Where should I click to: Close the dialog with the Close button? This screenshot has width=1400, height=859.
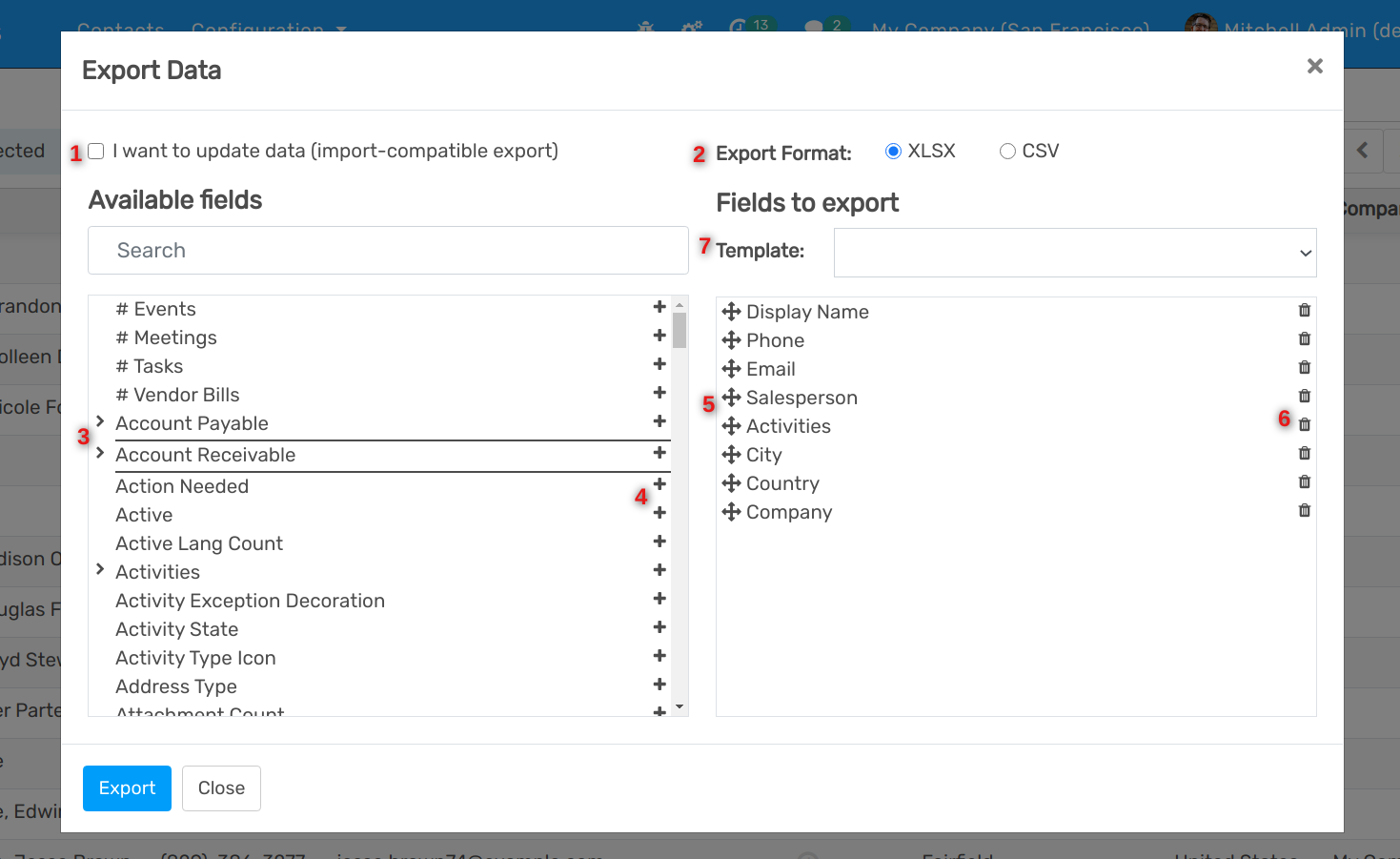[221, 787]
